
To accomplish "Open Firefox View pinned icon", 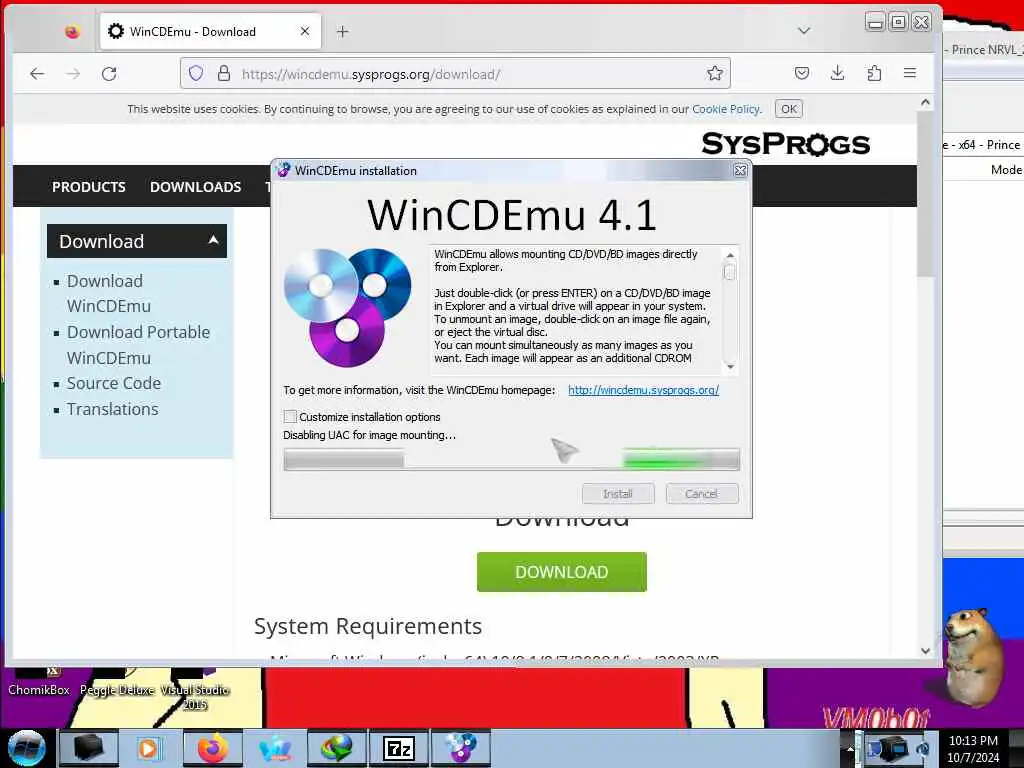I will (72, 31).
